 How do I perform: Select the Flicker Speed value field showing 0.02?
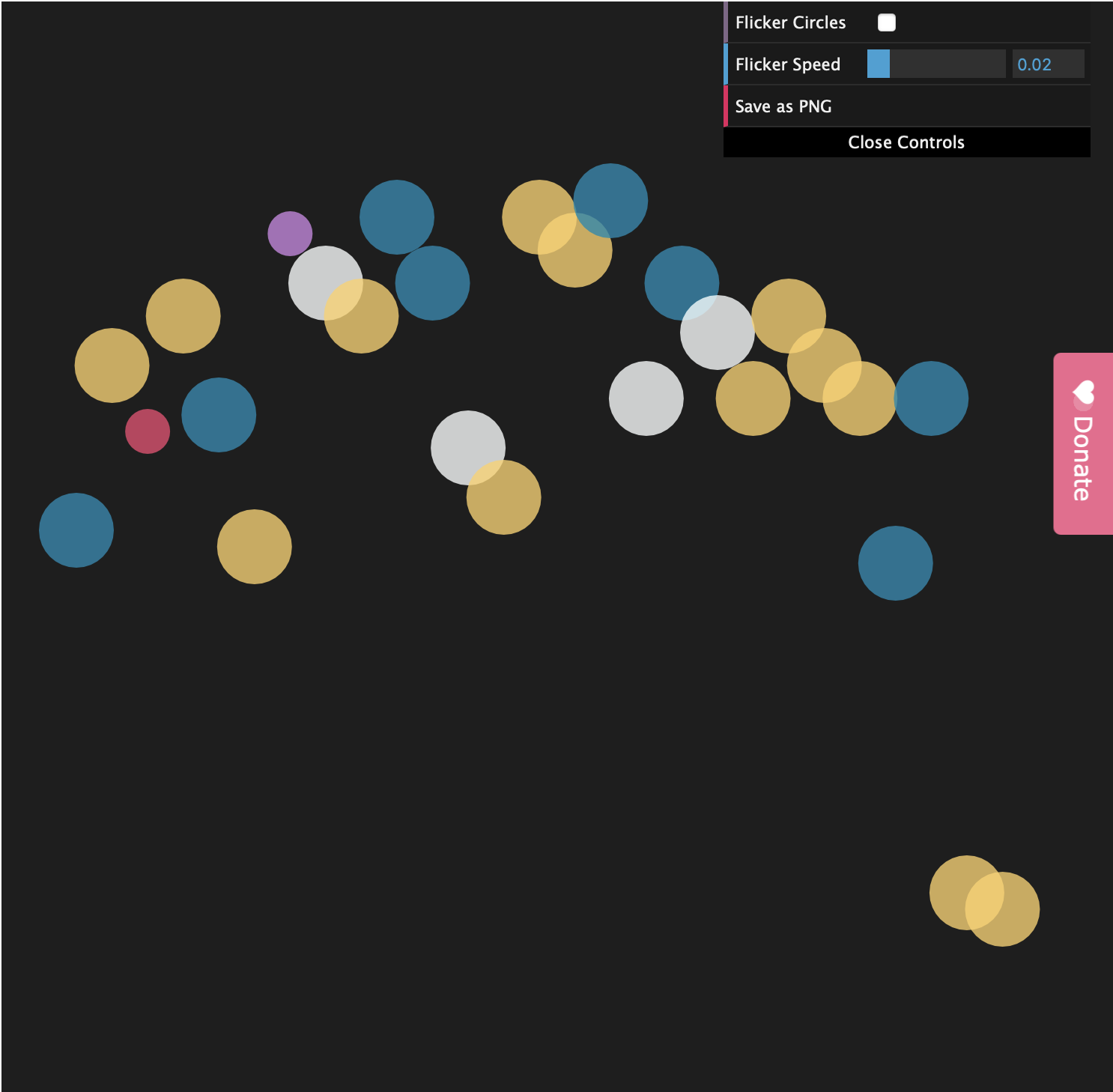pyautogui.click(x=1047, y=64)
